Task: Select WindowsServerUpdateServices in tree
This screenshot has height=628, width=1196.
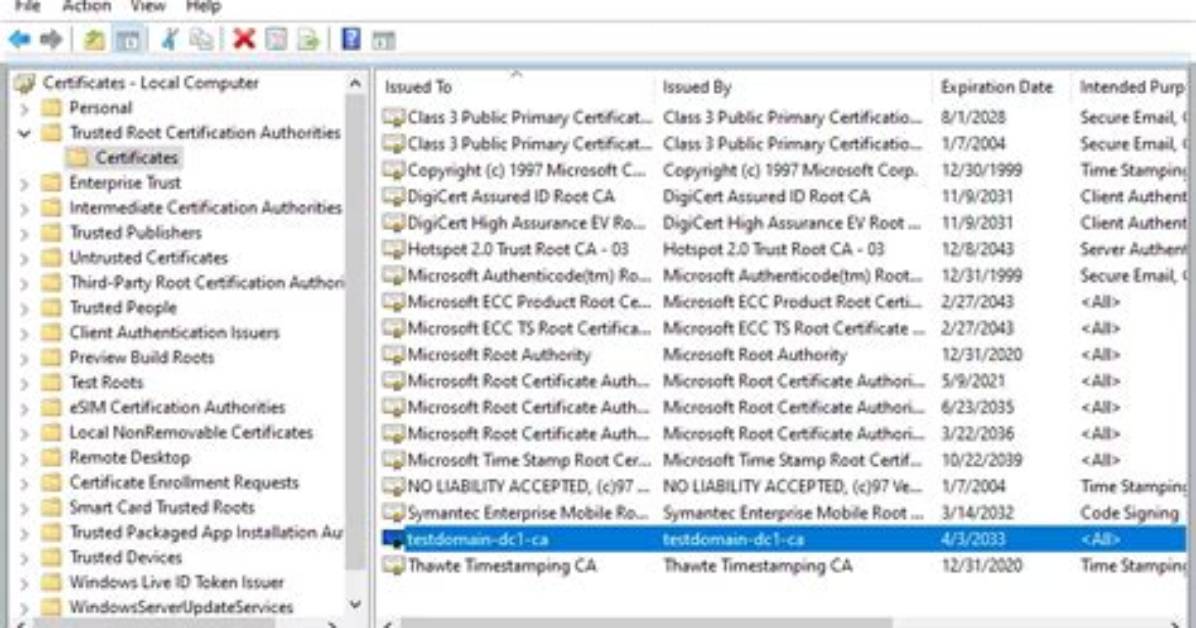Action: pos(182,607)
